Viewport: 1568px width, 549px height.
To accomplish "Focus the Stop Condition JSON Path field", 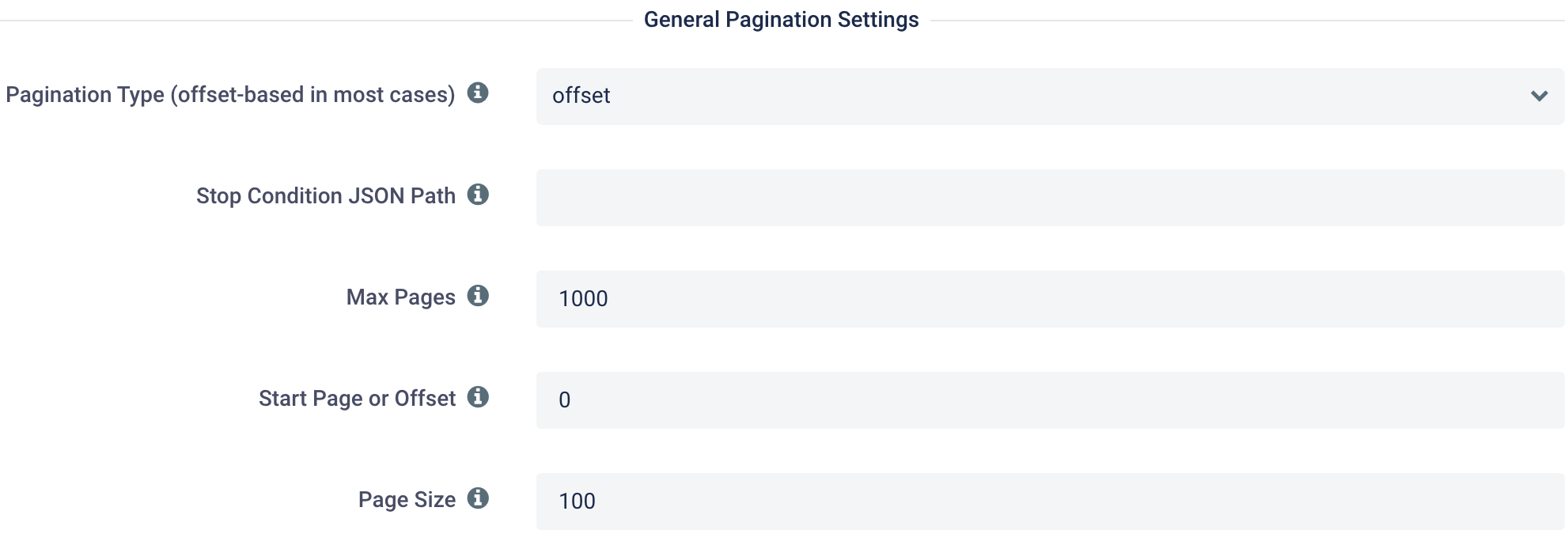I will 1050,197.
